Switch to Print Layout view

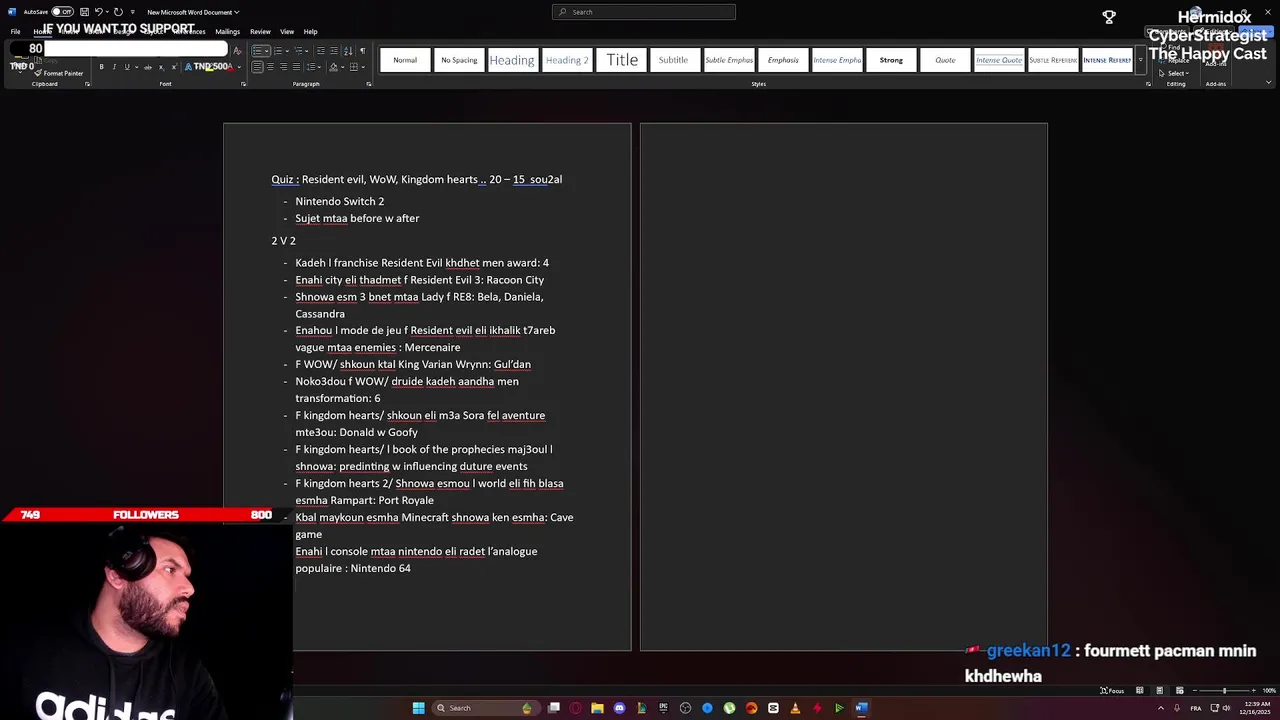coord(1159,690)
